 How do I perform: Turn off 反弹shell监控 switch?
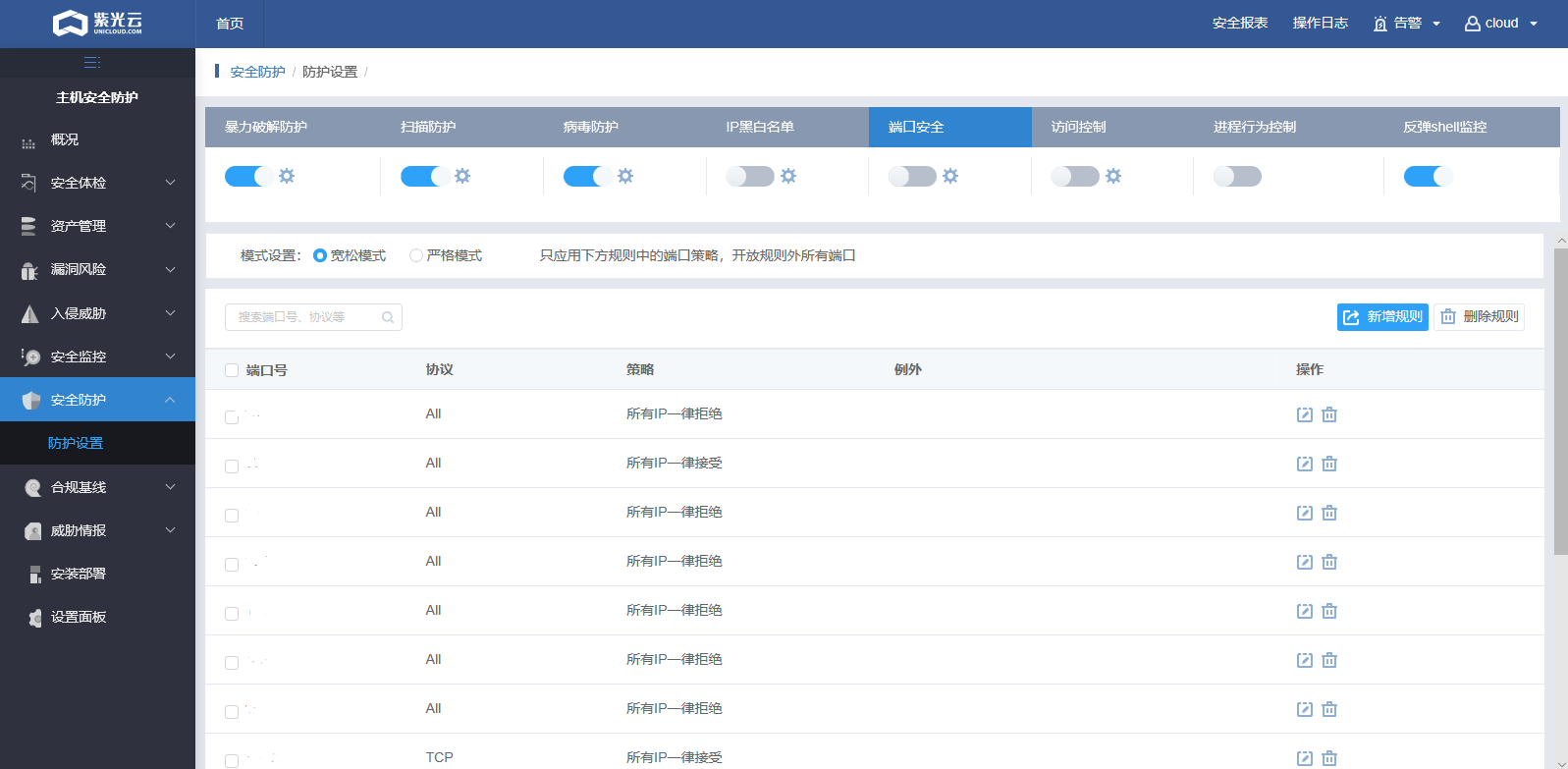[x=1429, y=176]
